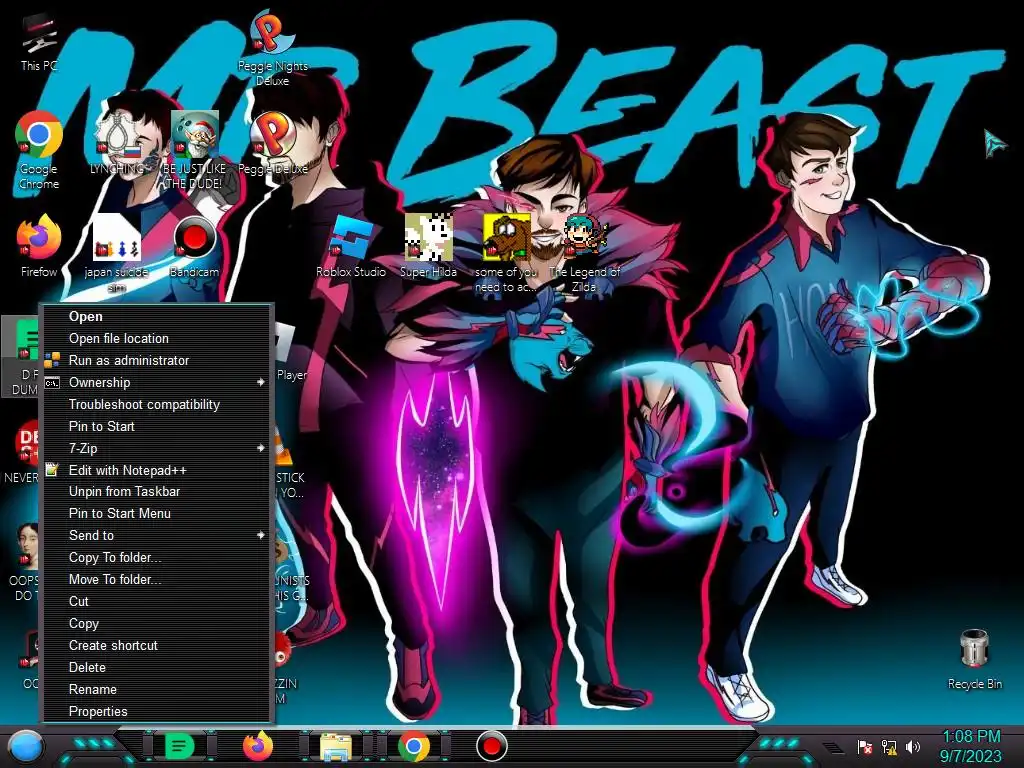This screenshot has height=768, width=1024.
Task: Expand the 7-Zip submenu
Action: [x=156, y=449]
